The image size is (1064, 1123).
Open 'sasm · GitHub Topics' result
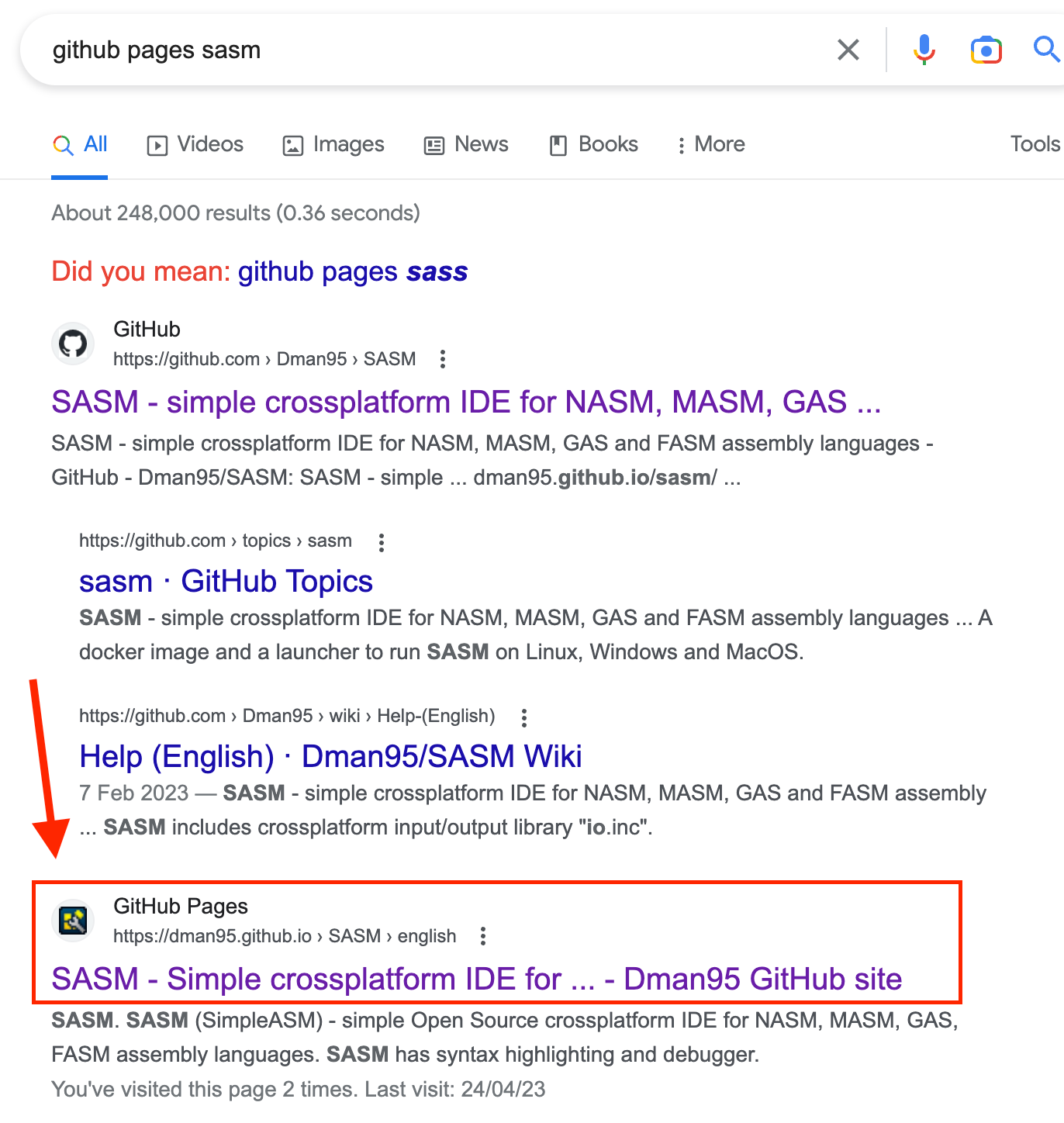226,582
